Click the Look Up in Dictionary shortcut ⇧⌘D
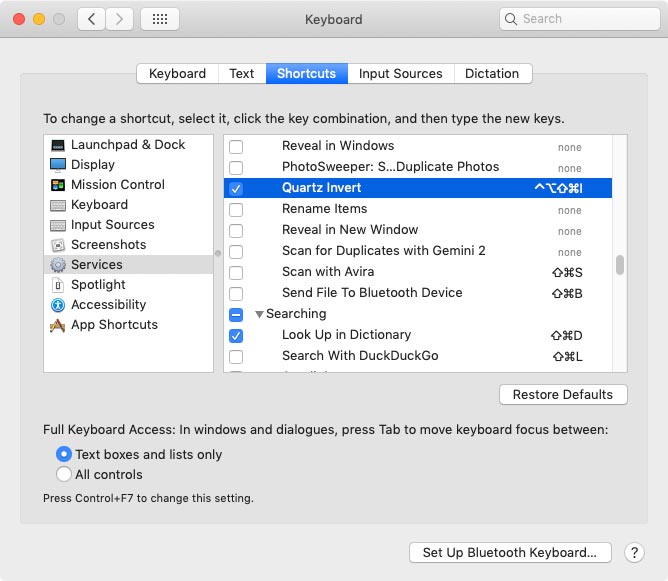Screen dimensions: 668x581 [x=567, y=336]
